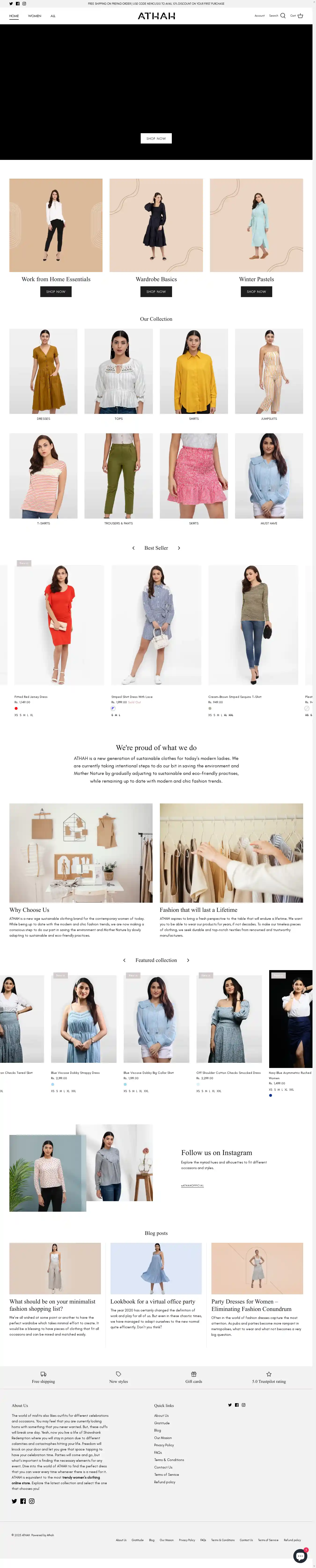
Task: Show previous Best Seller products
Action: click(133, 548)
